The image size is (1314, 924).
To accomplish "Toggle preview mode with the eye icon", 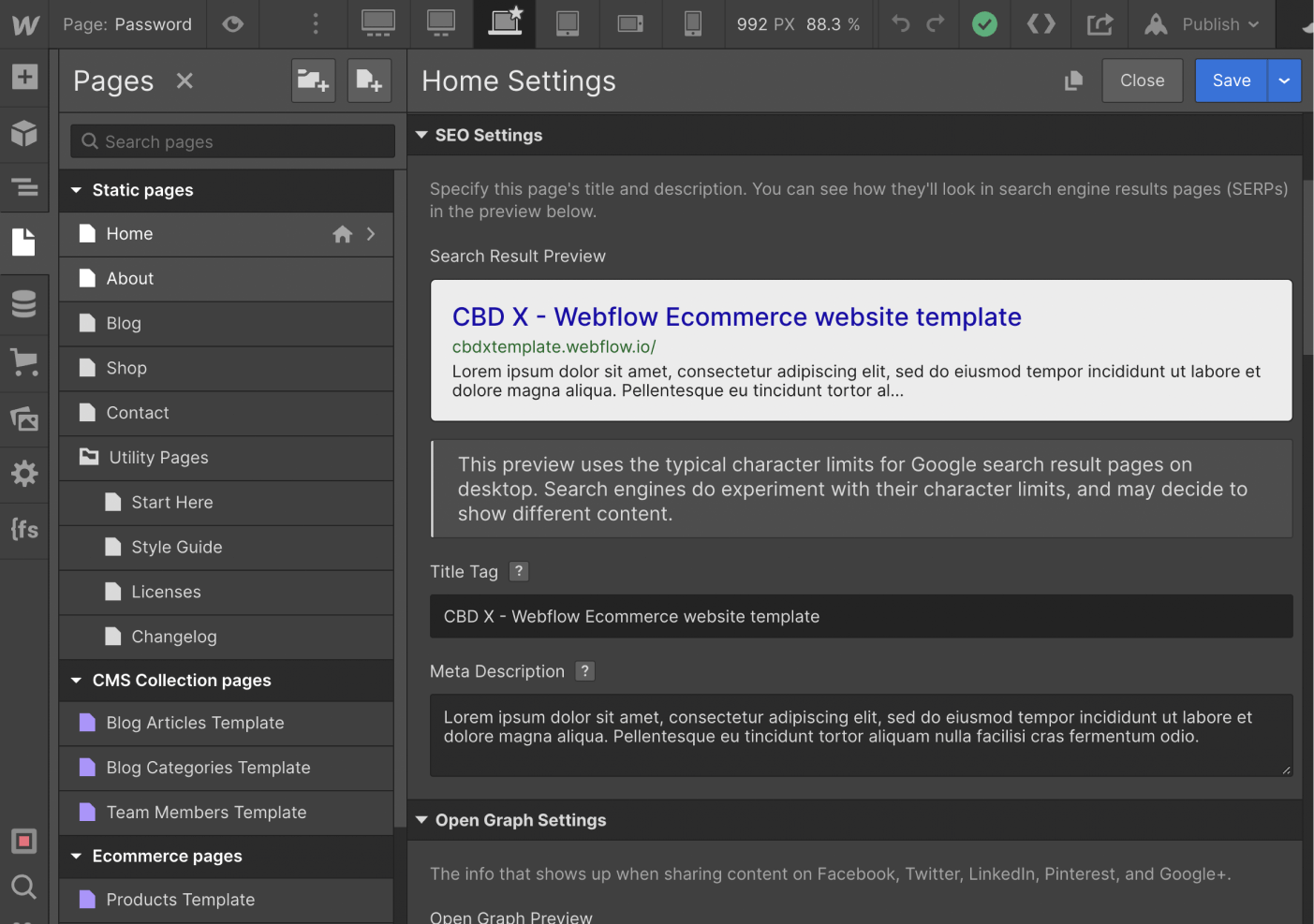I will click(x=232, y=24).
